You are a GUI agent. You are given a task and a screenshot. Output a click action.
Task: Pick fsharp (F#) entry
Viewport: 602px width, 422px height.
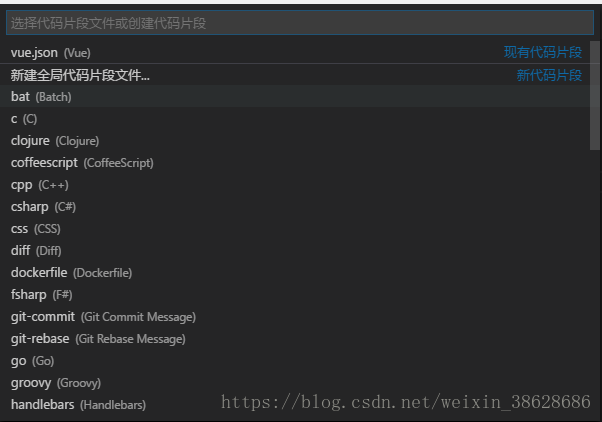[x=42, y=295]
